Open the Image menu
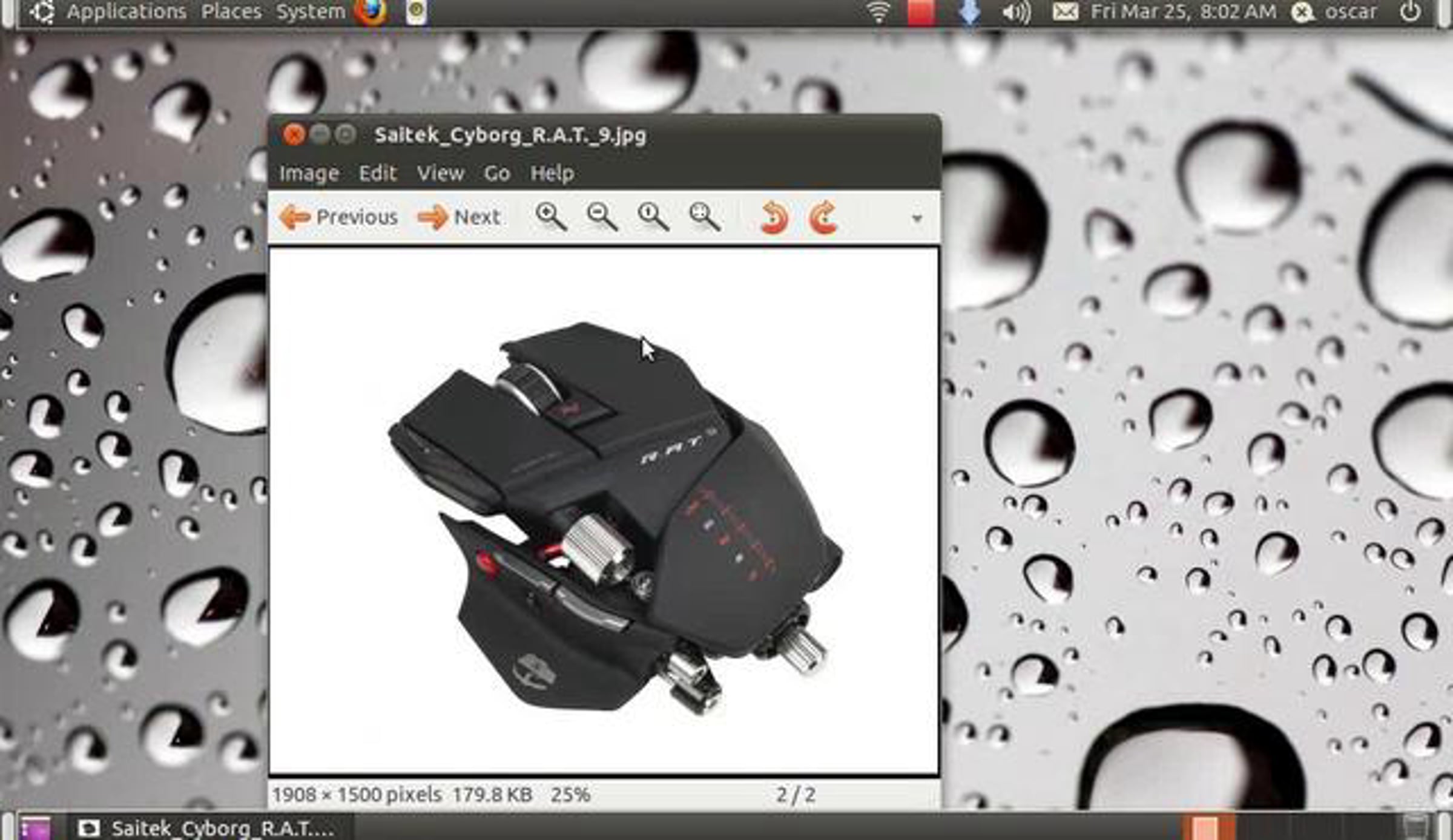Viewport: 1453px width, 840px height. 309,174
